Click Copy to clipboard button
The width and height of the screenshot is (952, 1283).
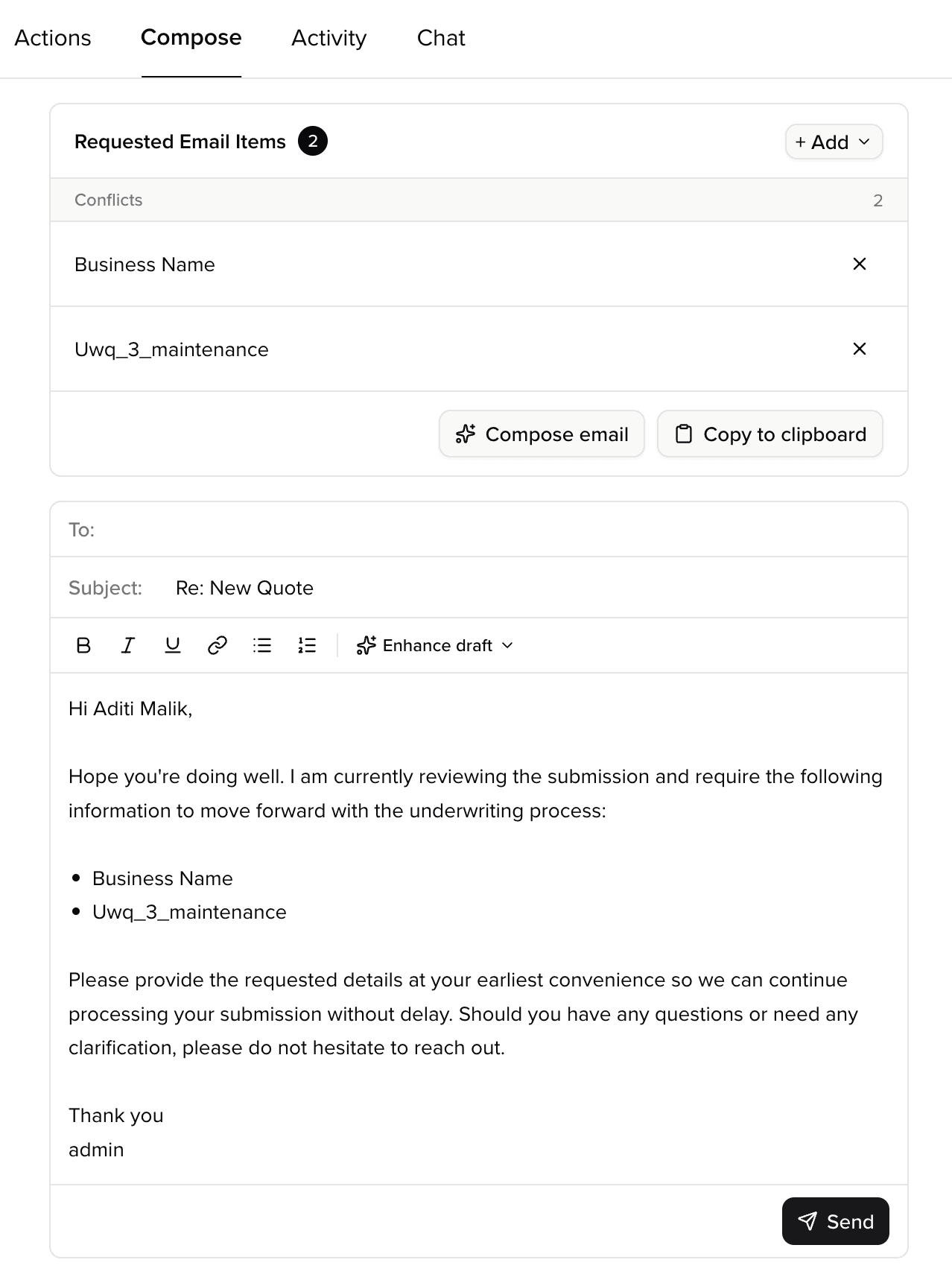coord(770,434)
